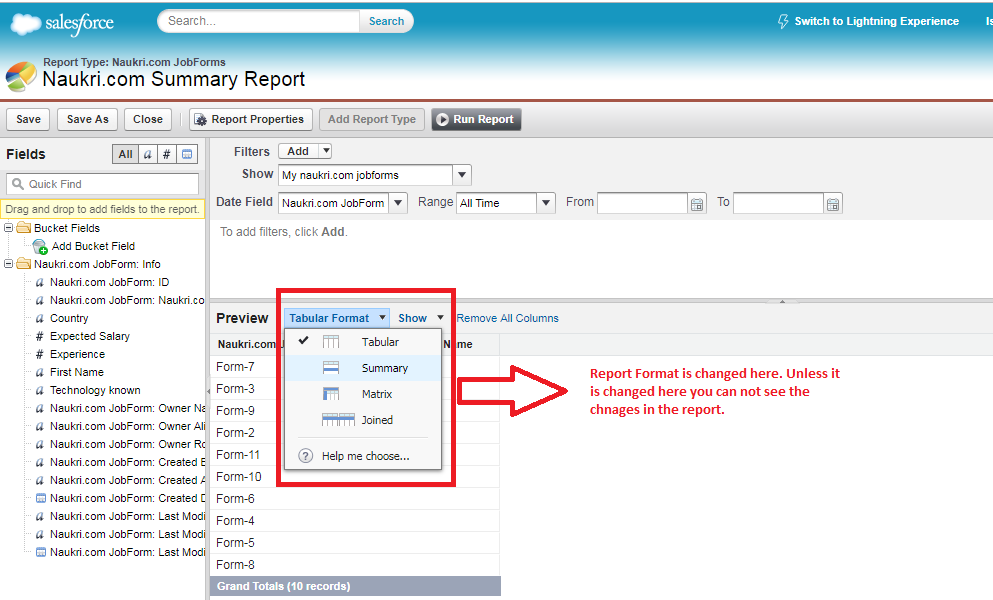Click Switch to Lightning Experience link
The height and width of the screenshot is (600, 993).
[x=876, y=21]
